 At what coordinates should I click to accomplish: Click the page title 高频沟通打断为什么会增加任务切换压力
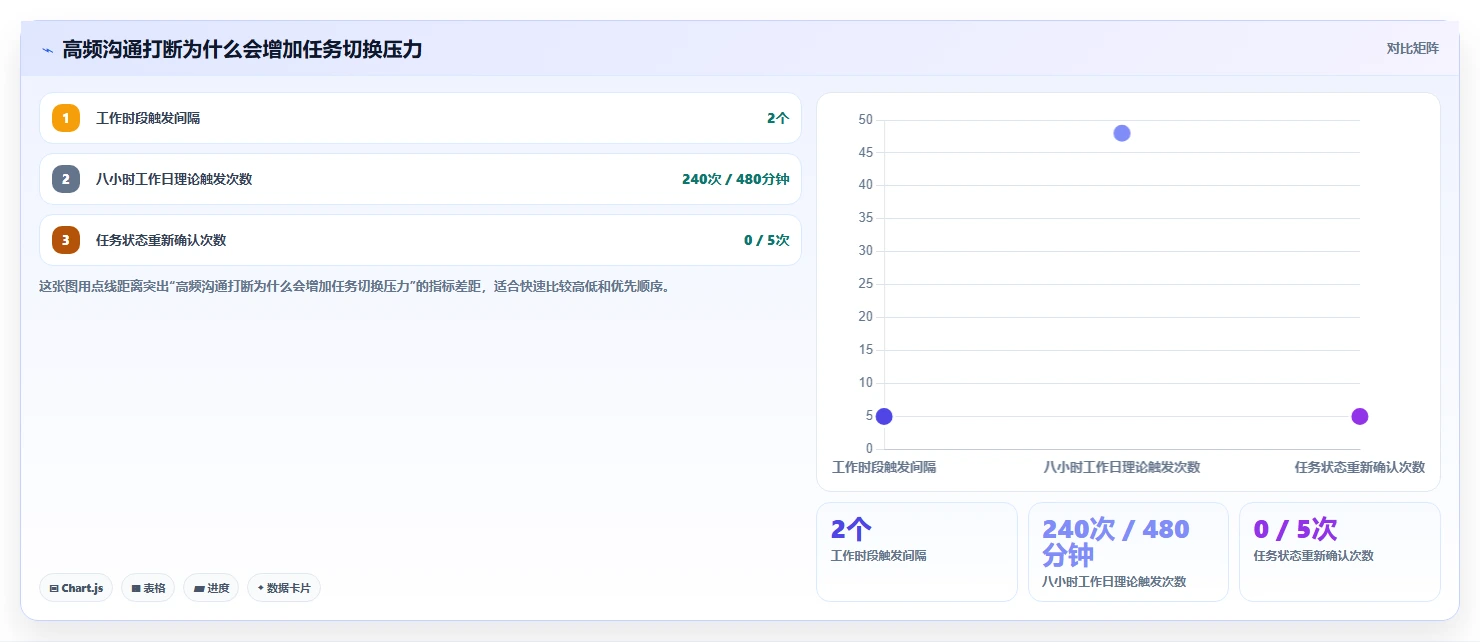tap(242, 49)
